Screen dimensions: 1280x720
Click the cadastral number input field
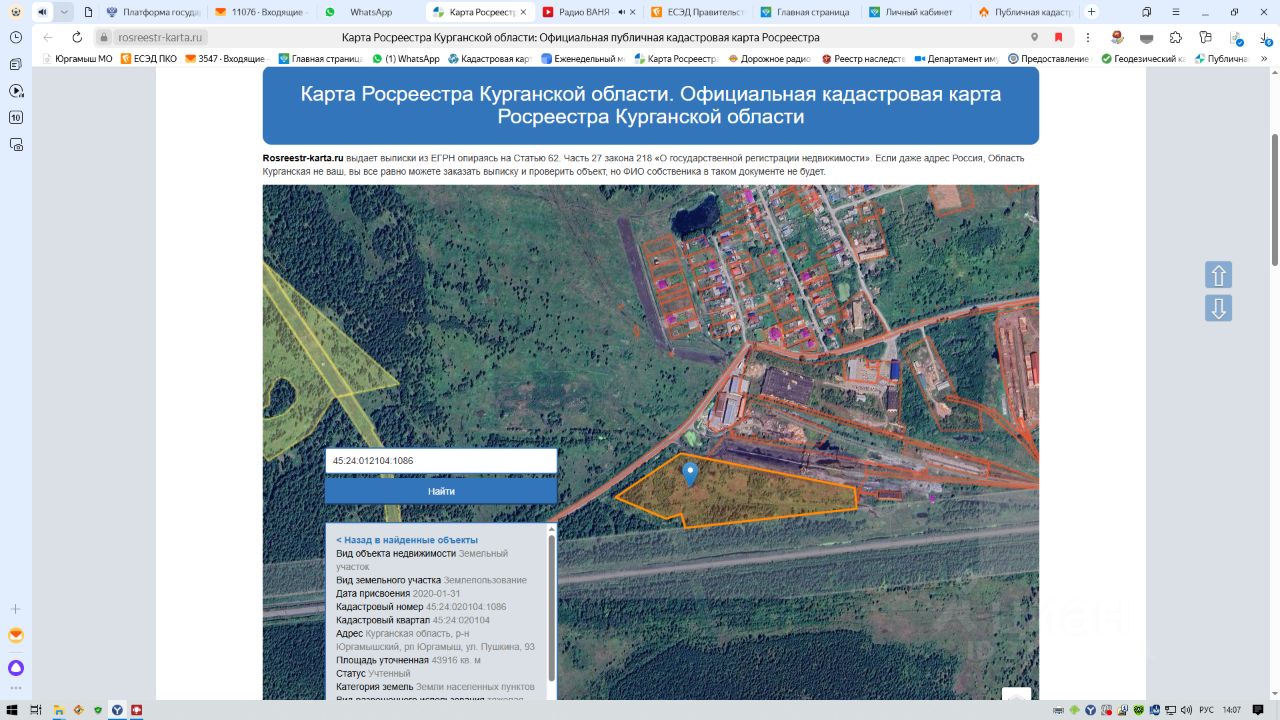point(441,461)
